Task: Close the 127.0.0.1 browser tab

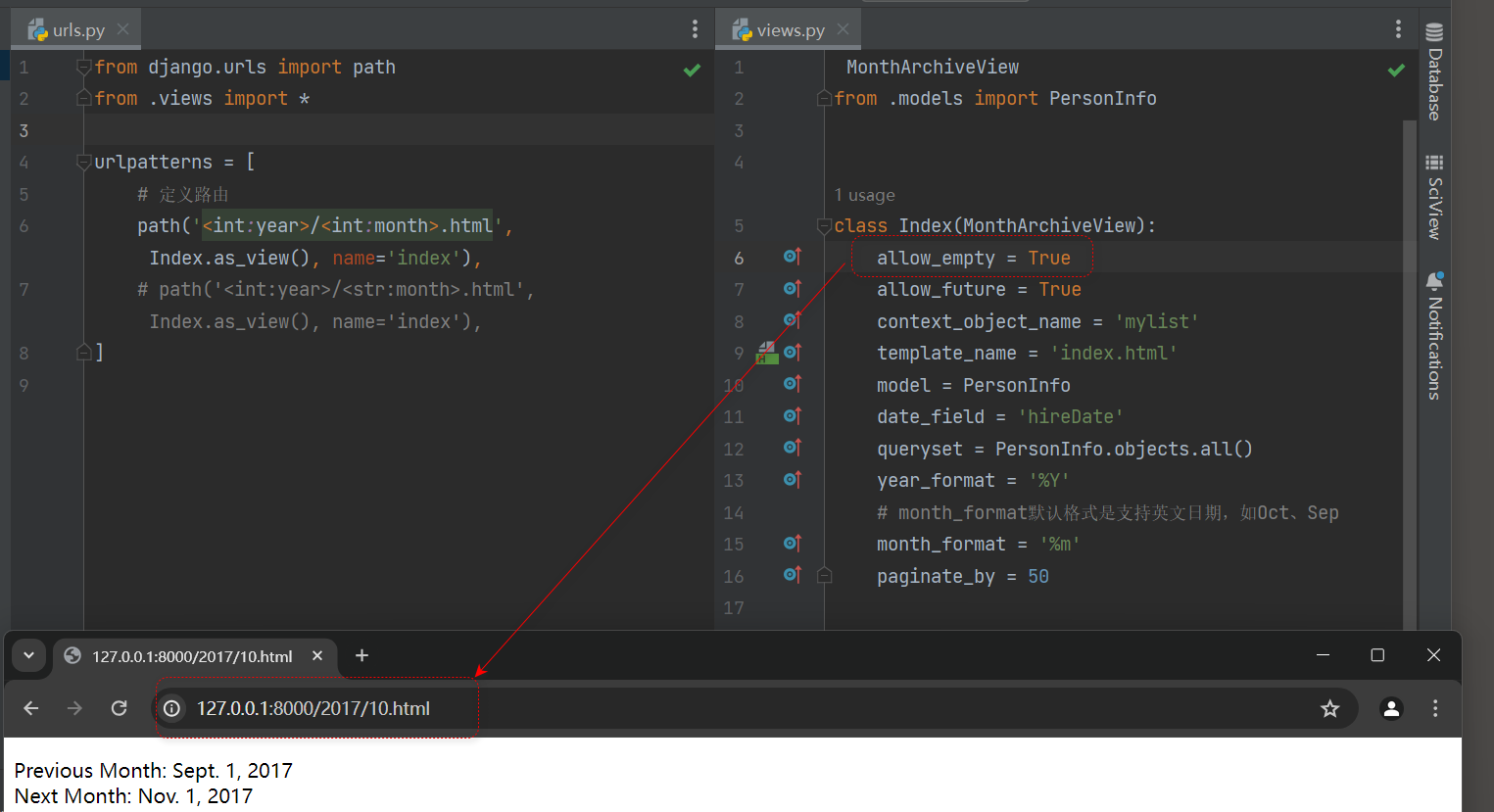Action: click(317, 655)
